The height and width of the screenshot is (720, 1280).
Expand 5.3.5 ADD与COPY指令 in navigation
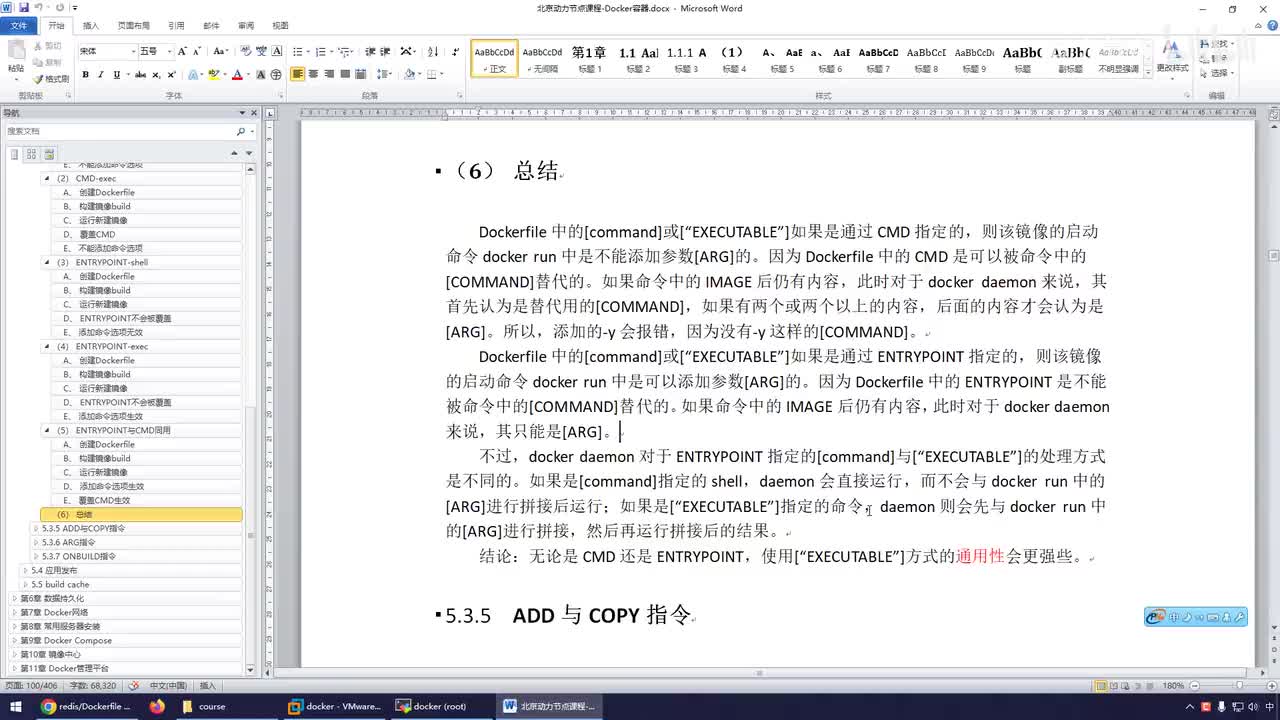37,528
